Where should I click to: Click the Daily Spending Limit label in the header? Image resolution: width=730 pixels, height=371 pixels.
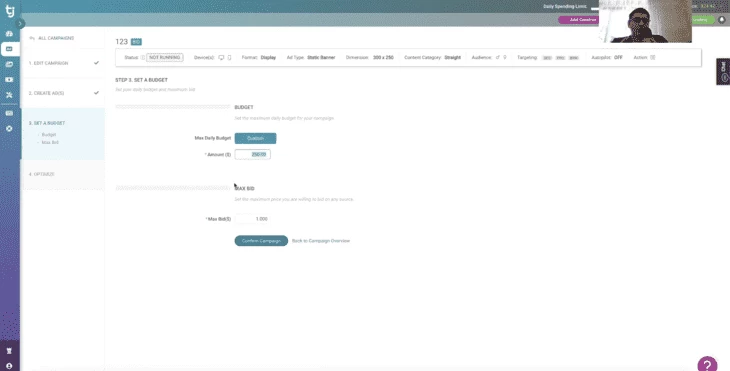click(565, 7)
